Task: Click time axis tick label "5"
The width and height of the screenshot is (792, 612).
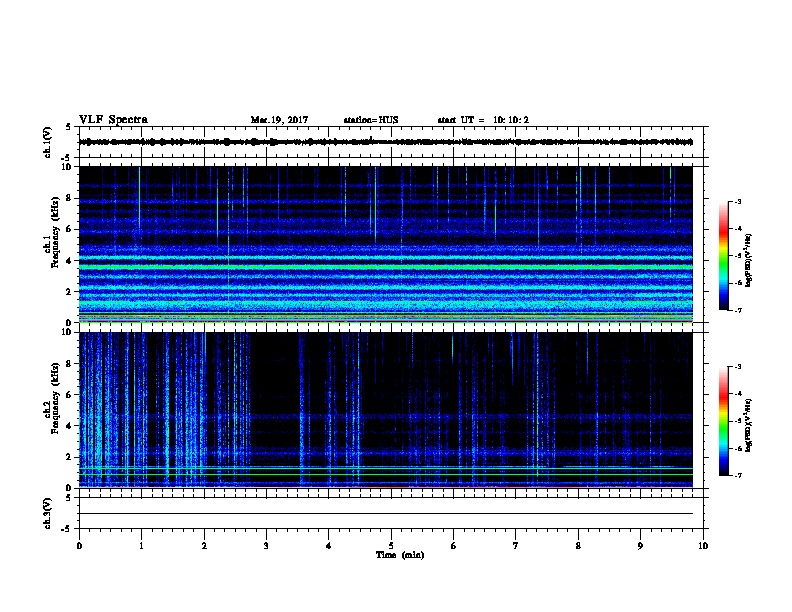Action: coord(391,546)
